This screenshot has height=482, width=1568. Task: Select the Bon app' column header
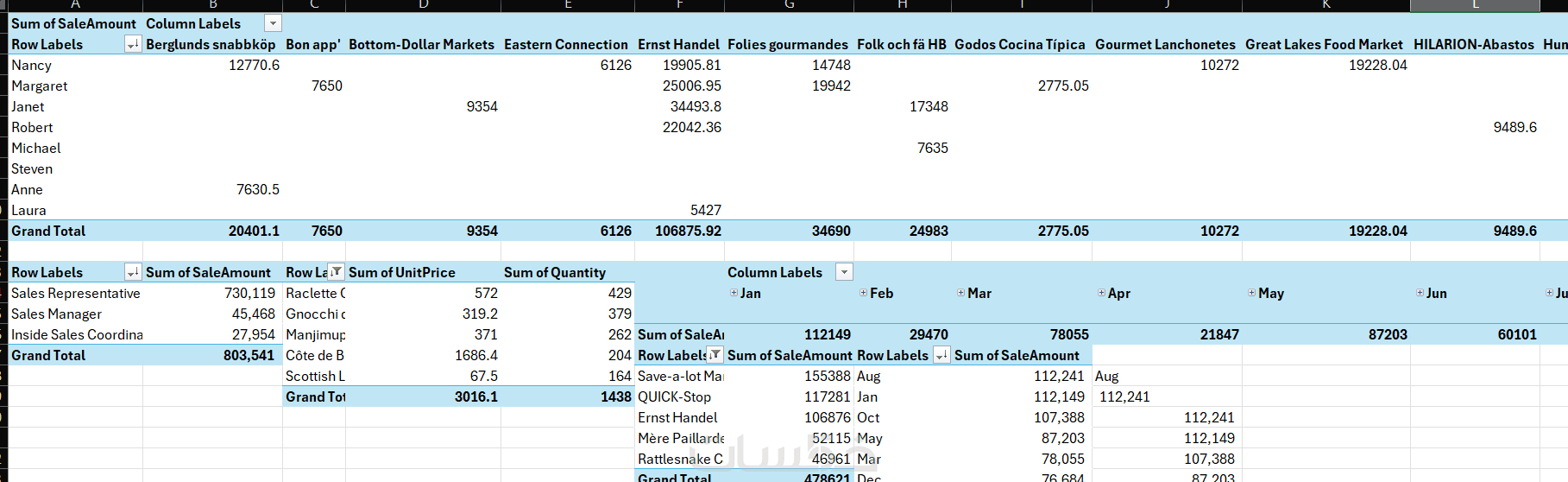coord(313,44)
